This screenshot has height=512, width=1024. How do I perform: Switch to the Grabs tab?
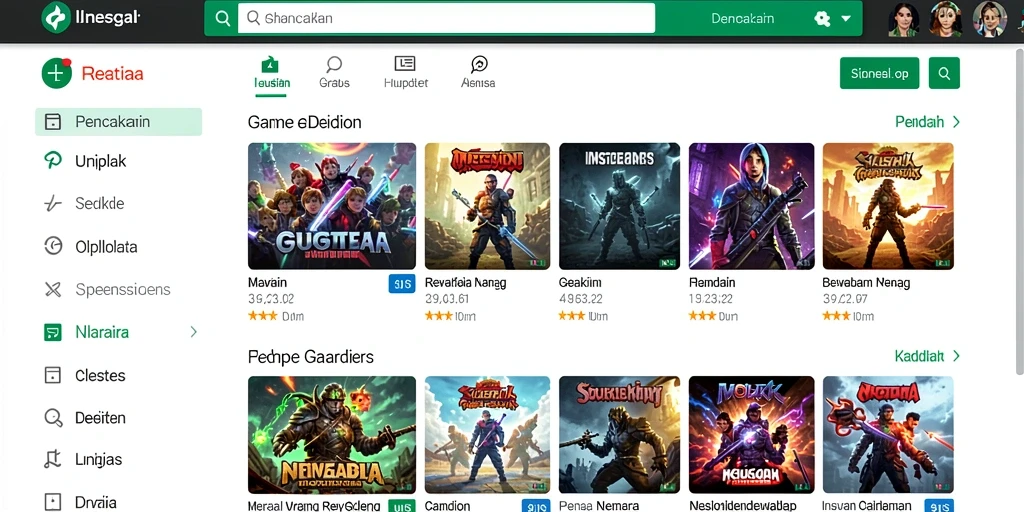(x=334, y=72)
